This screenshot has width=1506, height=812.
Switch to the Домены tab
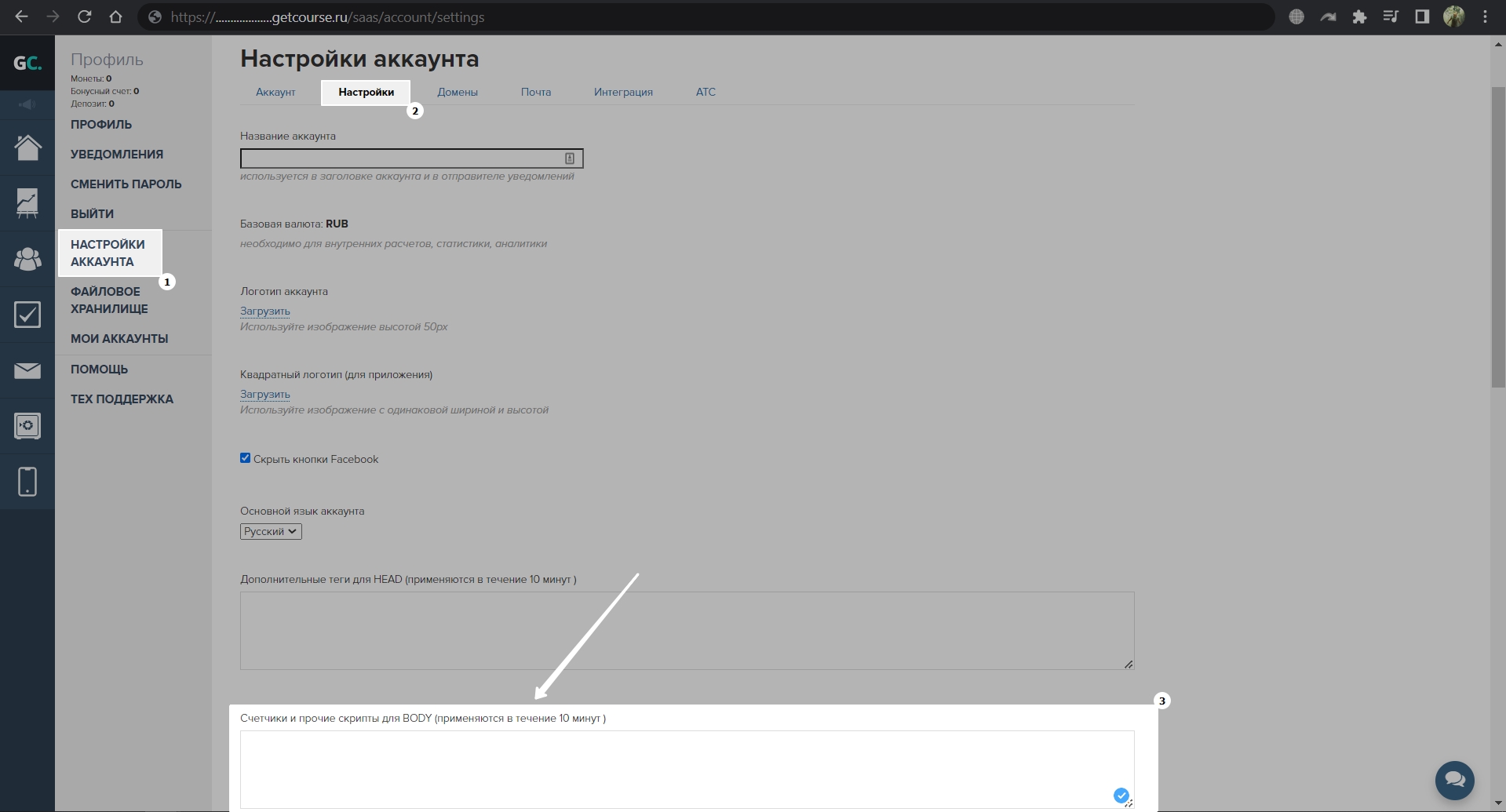458,92
